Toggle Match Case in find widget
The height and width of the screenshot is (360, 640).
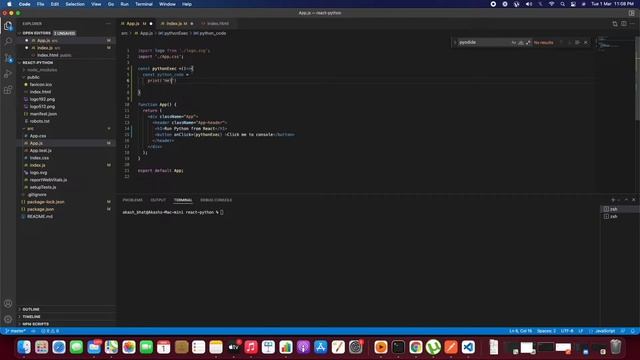coord(513,42)
